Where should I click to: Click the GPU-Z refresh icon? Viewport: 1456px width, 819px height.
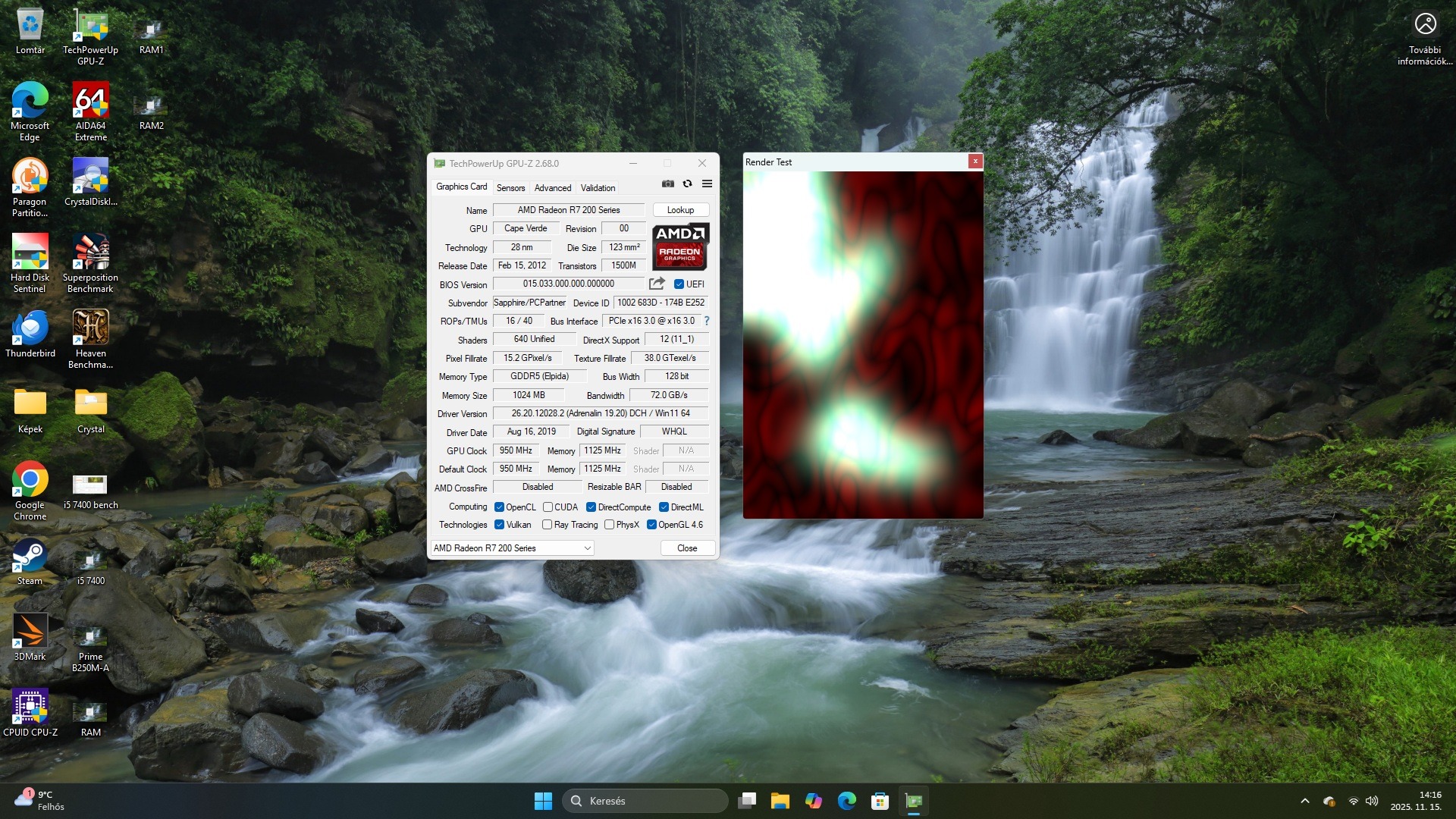click(x=687, y=184)
